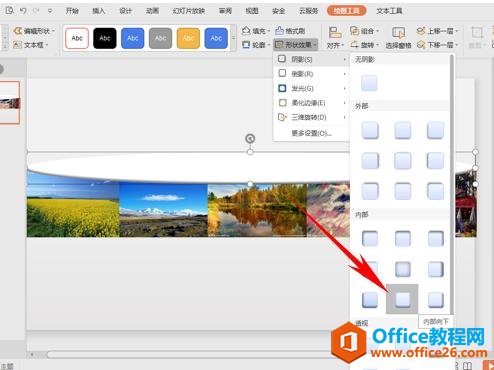Click the 轮廓 outline icon
Image resolution: width=494 pixels, height=370 pixels.
coord(246,44)
